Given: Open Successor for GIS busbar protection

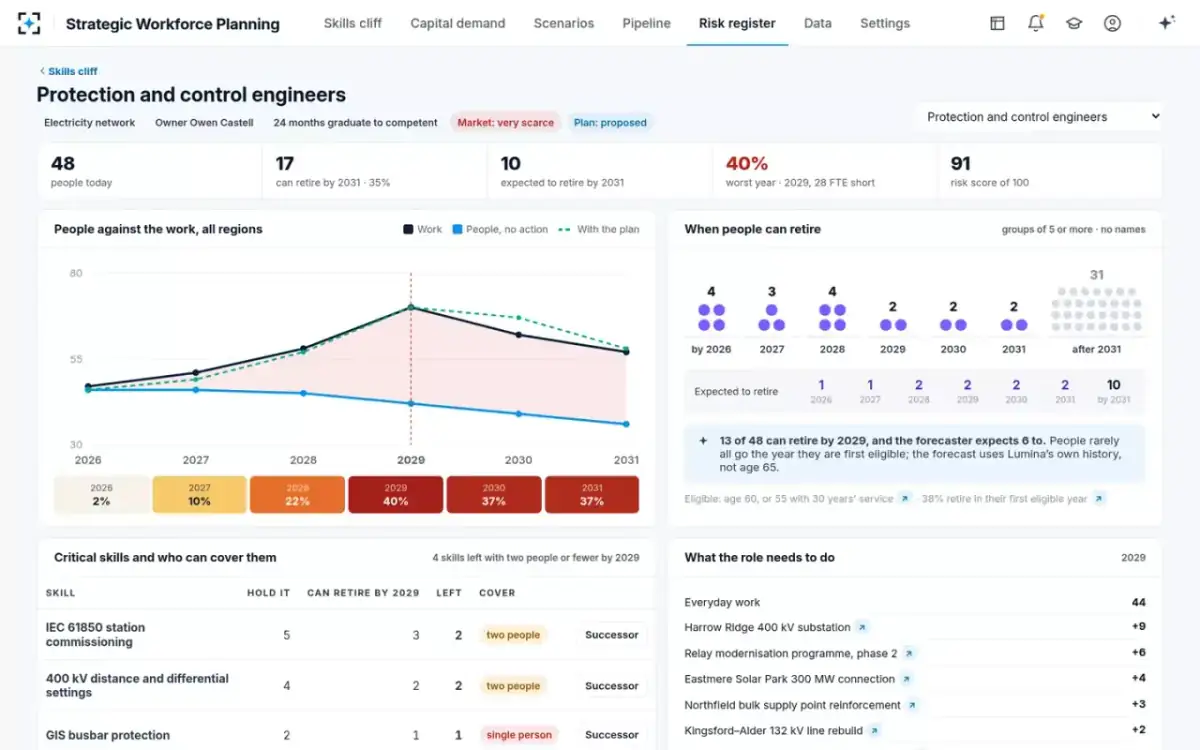Looking at the screenshot, I should 612,735.
